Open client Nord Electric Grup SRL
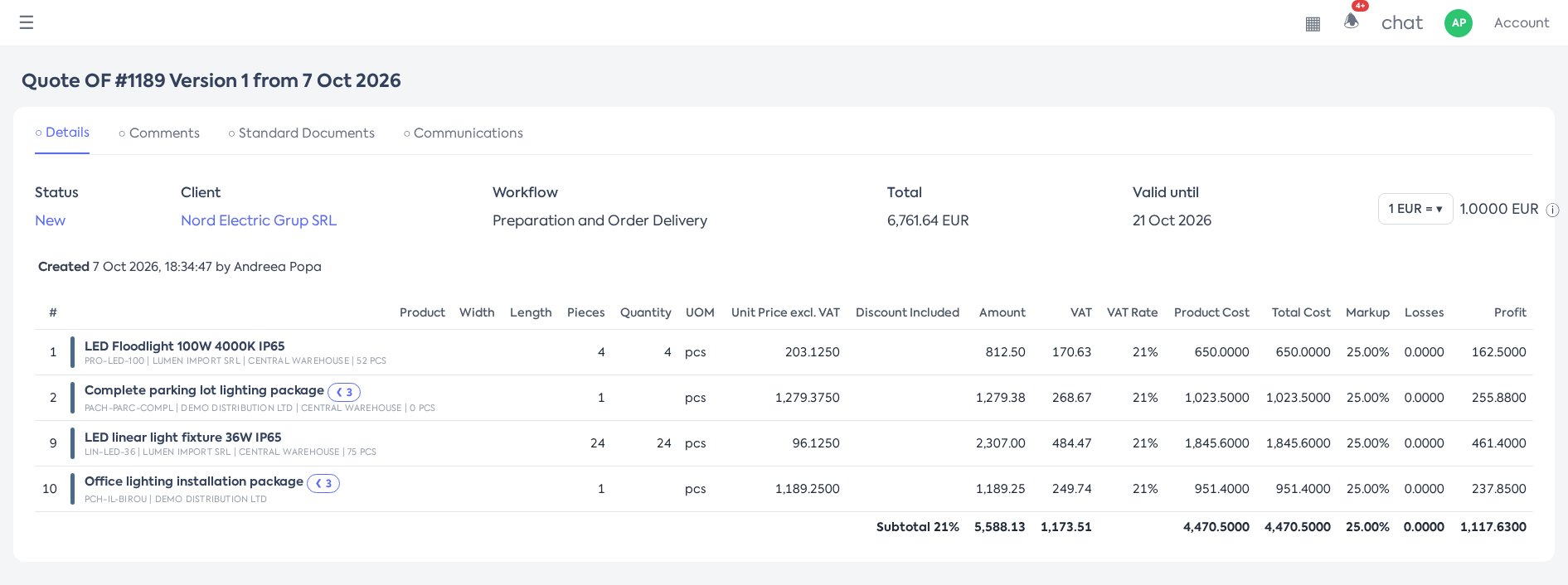Viewport: 1568px width, 585px height. tap(259, 220)
